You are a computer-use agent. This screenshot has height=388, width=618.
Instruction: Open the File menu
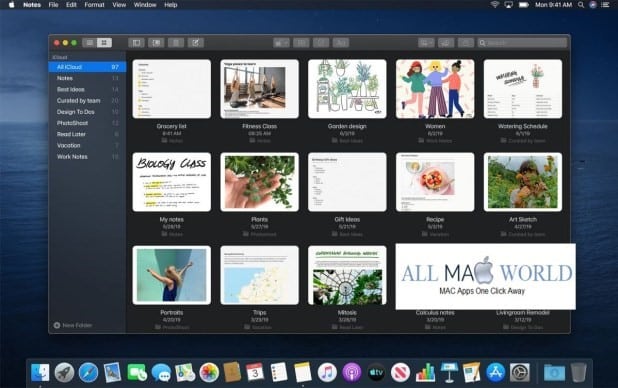tap(53, 5)
